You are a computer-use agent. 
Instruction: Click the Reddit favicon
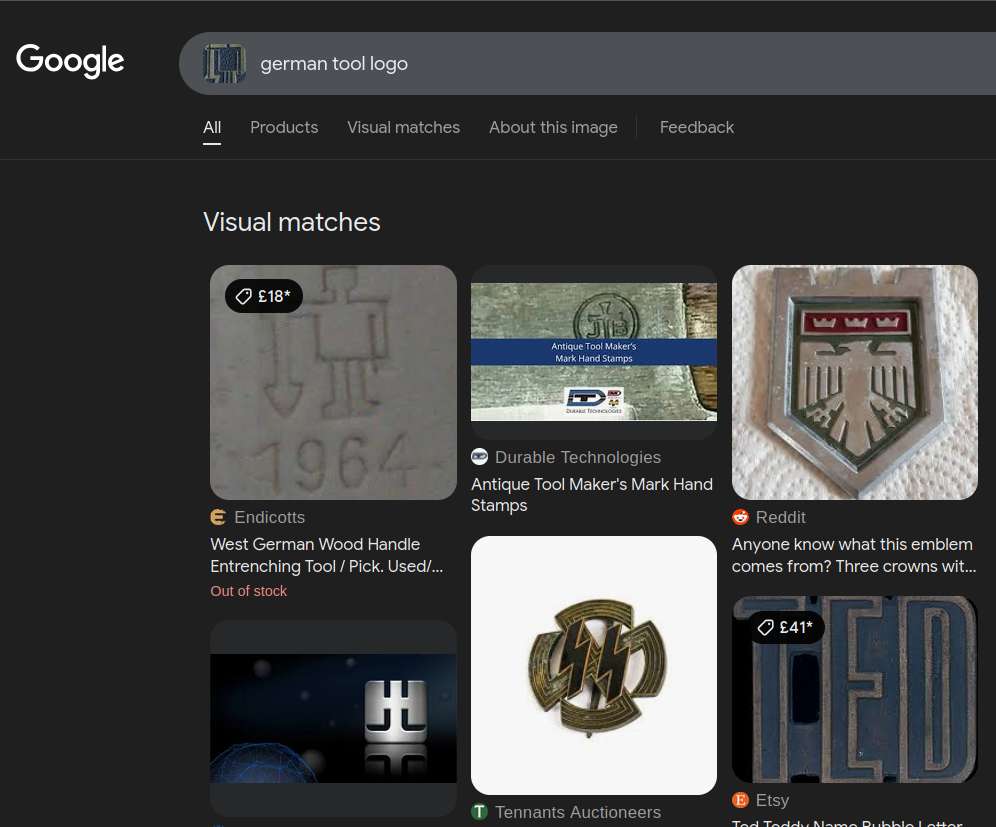coord(740,518)
